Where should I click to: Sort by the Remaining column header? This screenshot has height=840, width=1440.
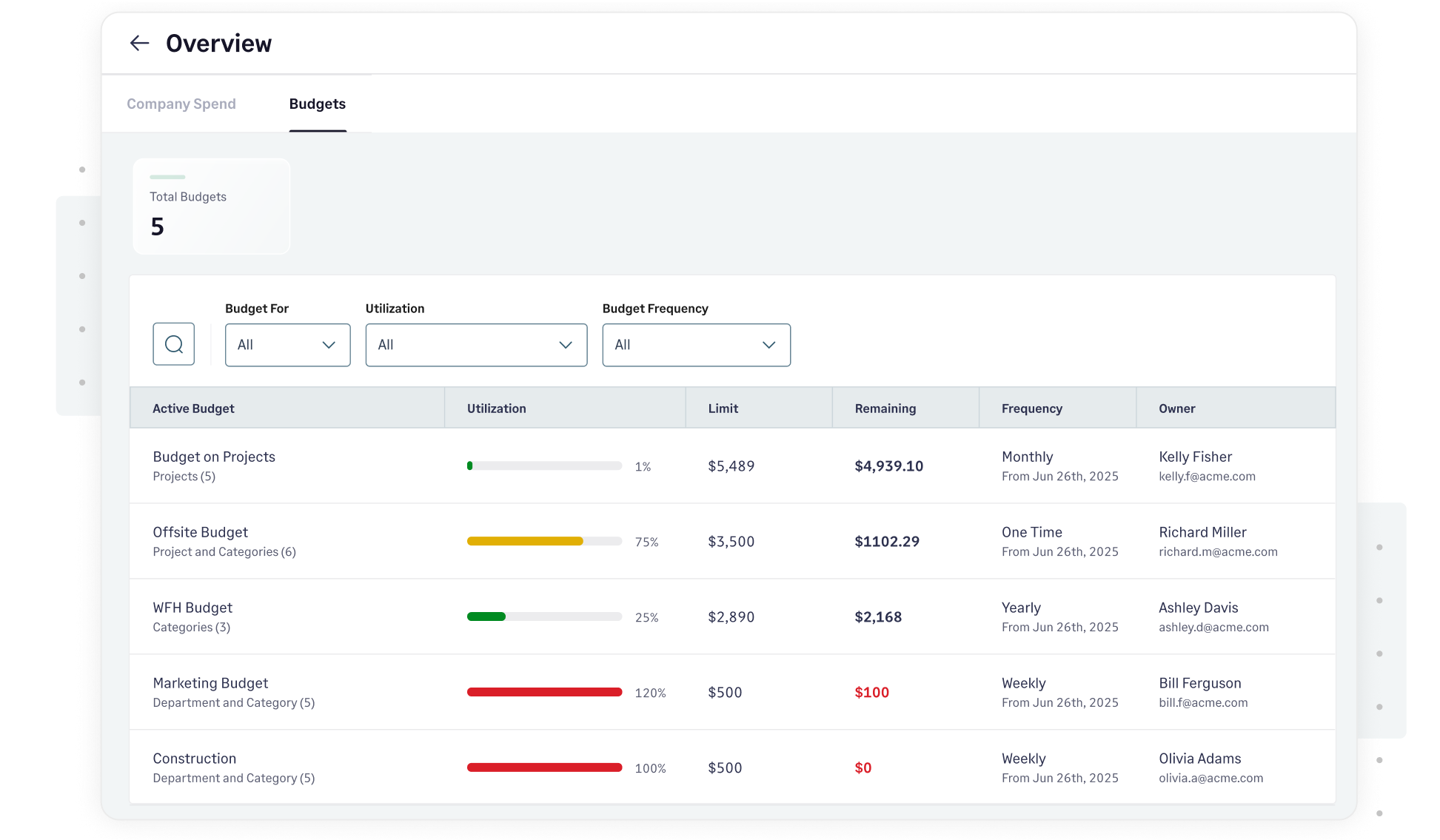pos(885,408)
